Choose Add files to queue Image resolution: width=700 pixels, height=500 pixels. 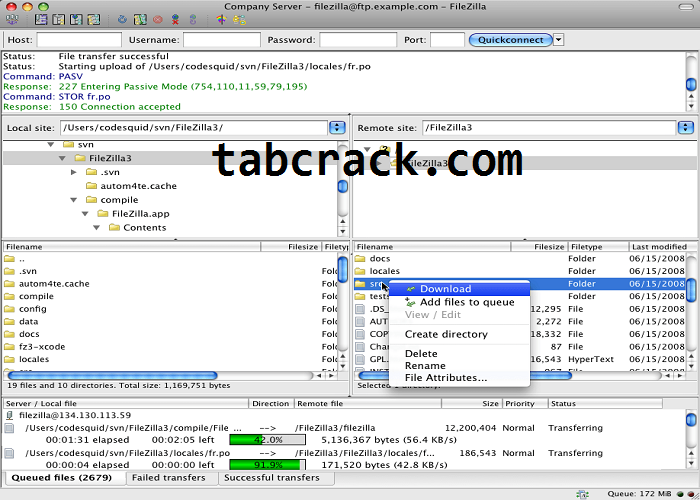459,302
